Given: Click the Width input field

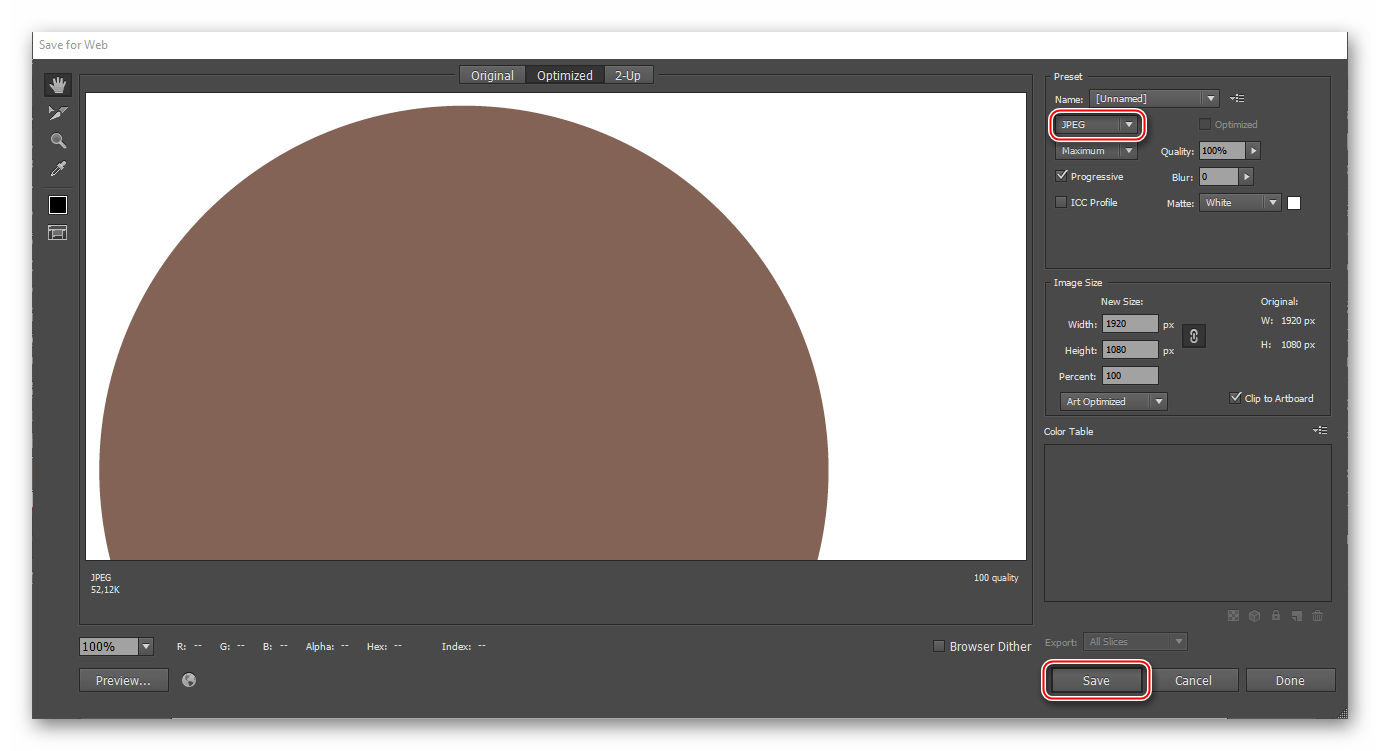Looking at the screenshot, I should (x=1130, y=324).
